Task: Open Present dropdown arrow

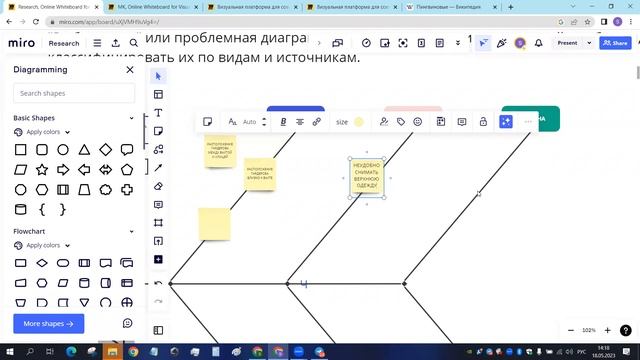Action: 589,43
